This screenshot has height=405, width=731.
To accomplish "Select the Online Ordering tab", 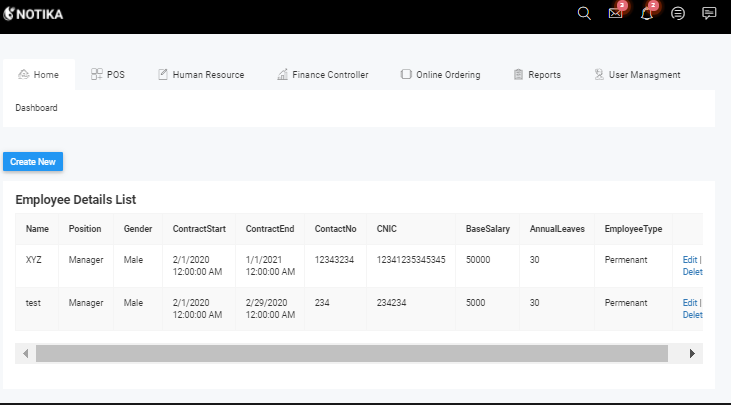I will pyautogui.click(x=440, y=75).
